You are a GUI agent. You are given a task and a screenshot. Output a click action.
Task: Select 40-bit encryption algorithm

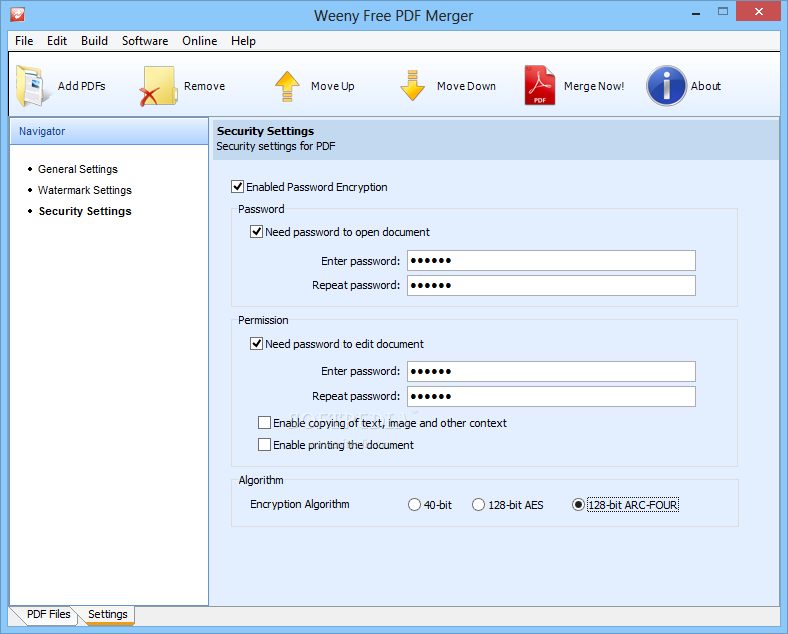[414, 504]
